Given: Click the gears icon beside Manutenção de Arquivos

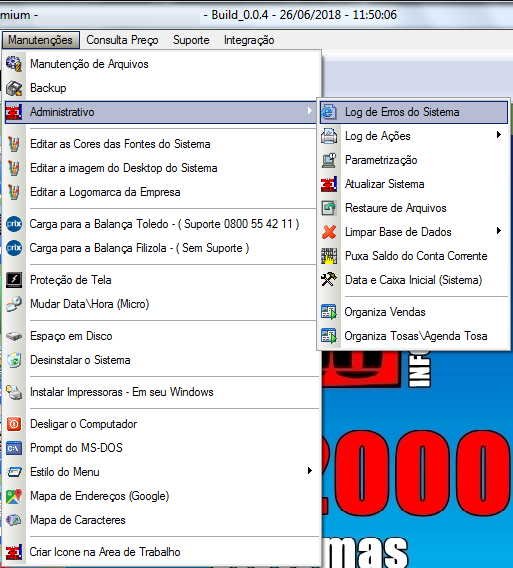Looking at the screenshot, I should click(x=14, y=64).
